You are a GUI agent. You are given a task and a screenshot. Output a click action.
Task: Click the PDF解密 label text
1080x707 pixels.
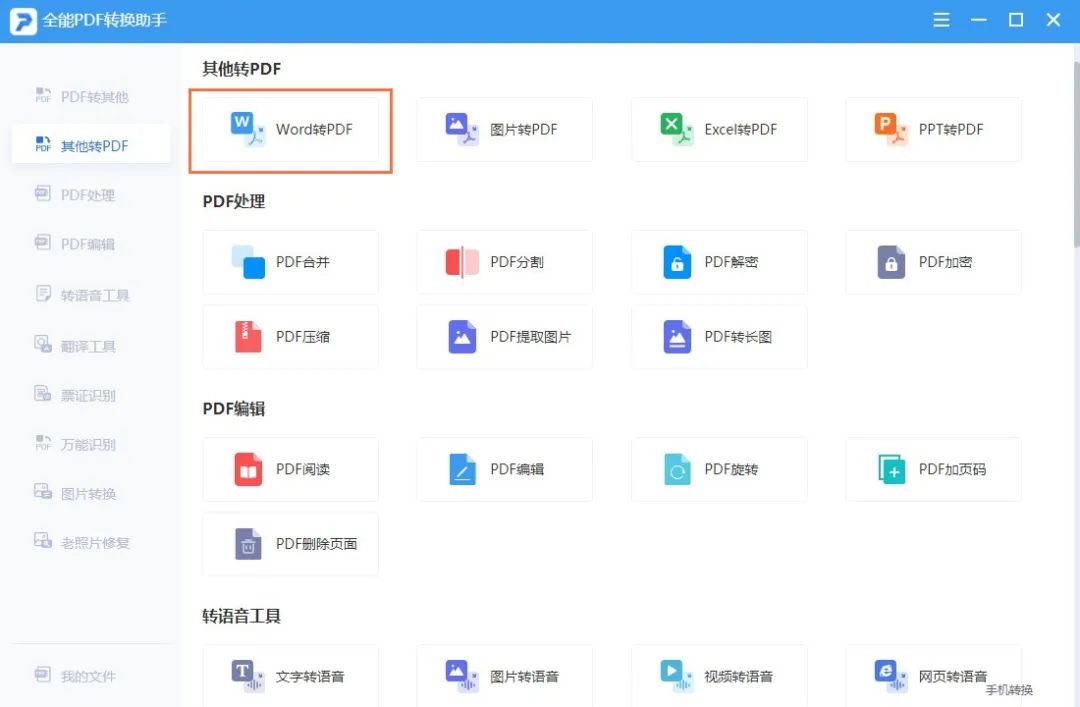click(x=731, y=262)
